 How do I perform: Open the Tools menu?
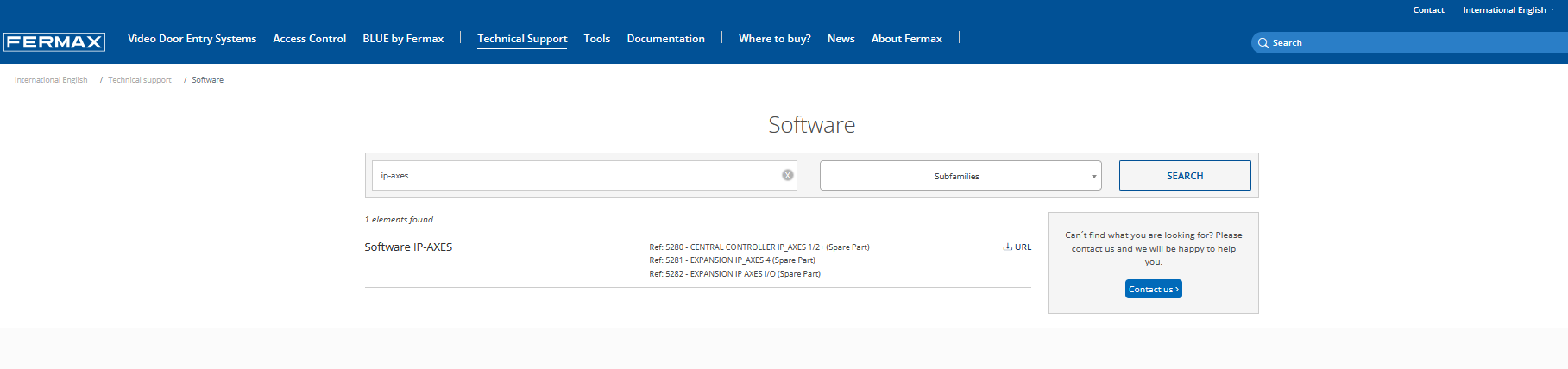pos(596,39)
